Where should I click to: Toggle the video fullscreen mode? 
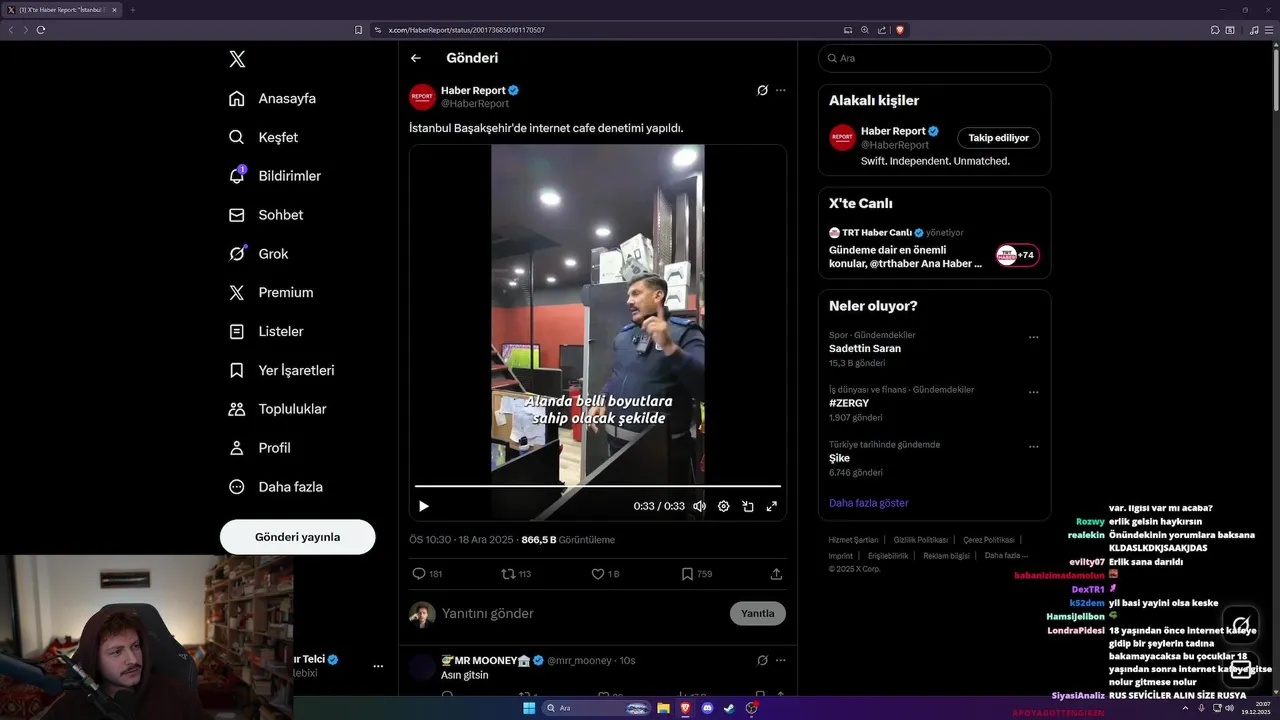(771, 506)
